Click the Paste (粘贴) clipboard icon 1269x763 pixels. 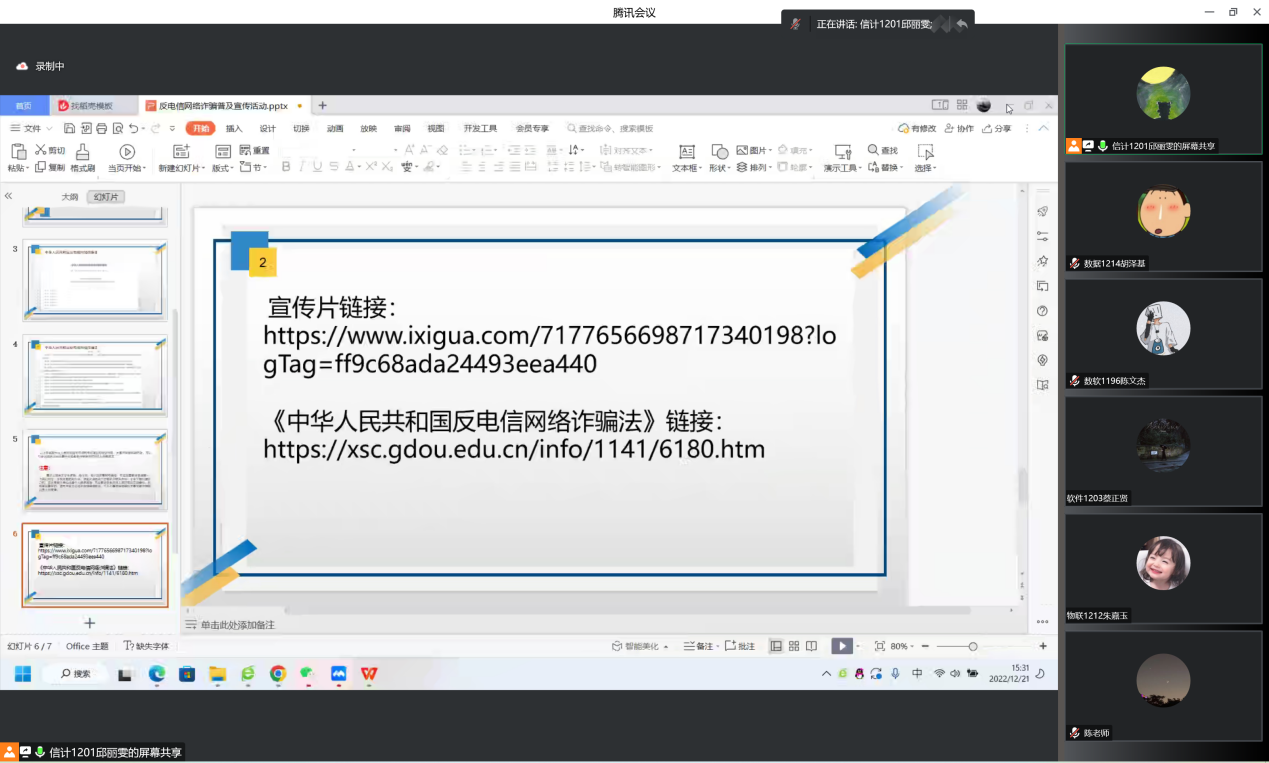17,151
